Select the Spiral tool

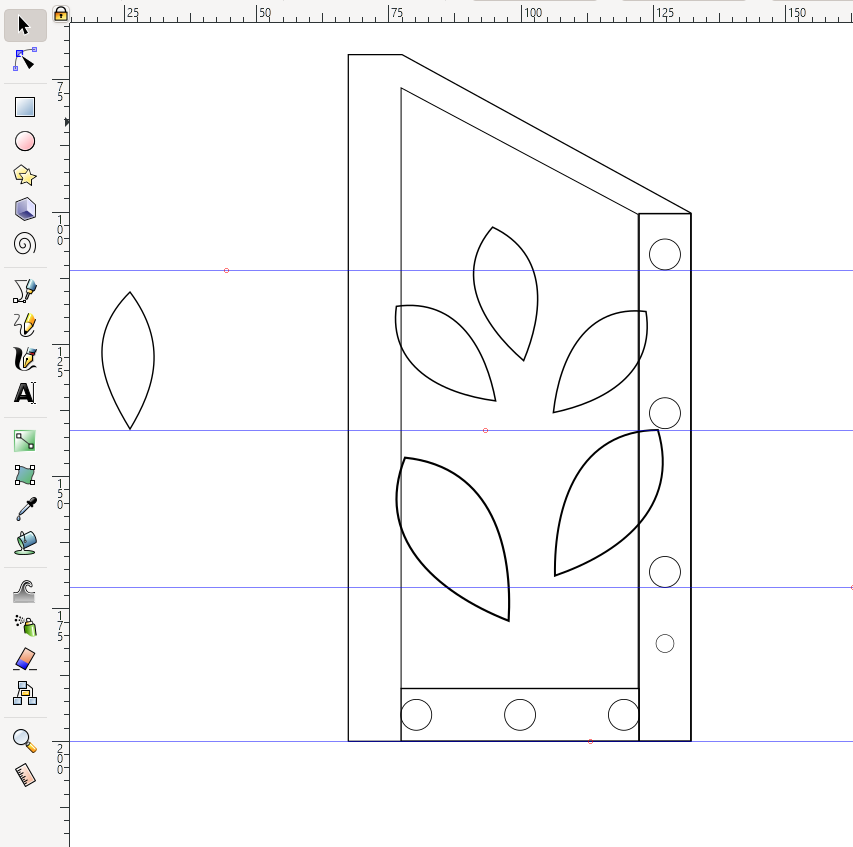pyautogui.click(x=24, y=243)
